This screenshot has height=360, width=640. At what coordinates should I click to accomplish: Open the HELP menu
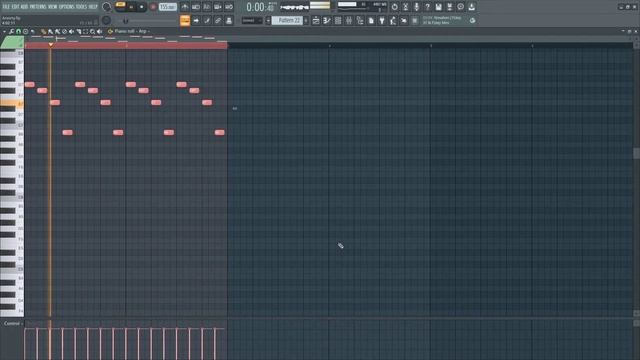93,7
